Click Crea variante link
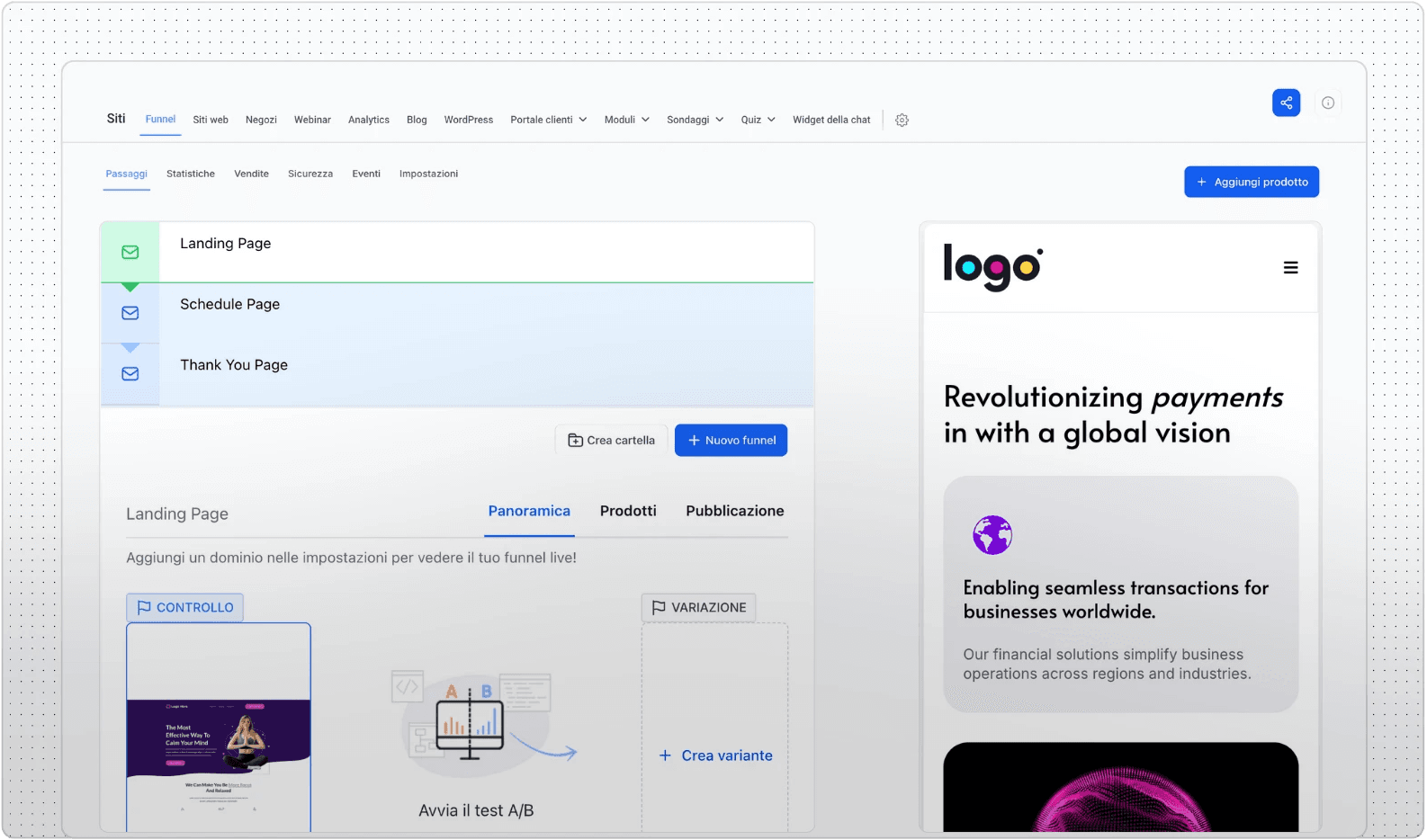 (715, 755)
